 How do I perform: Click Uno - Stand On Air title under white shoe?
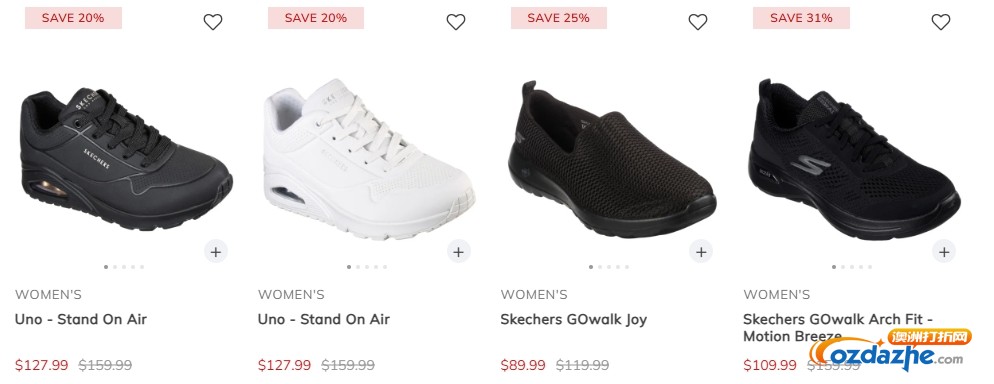323,319
